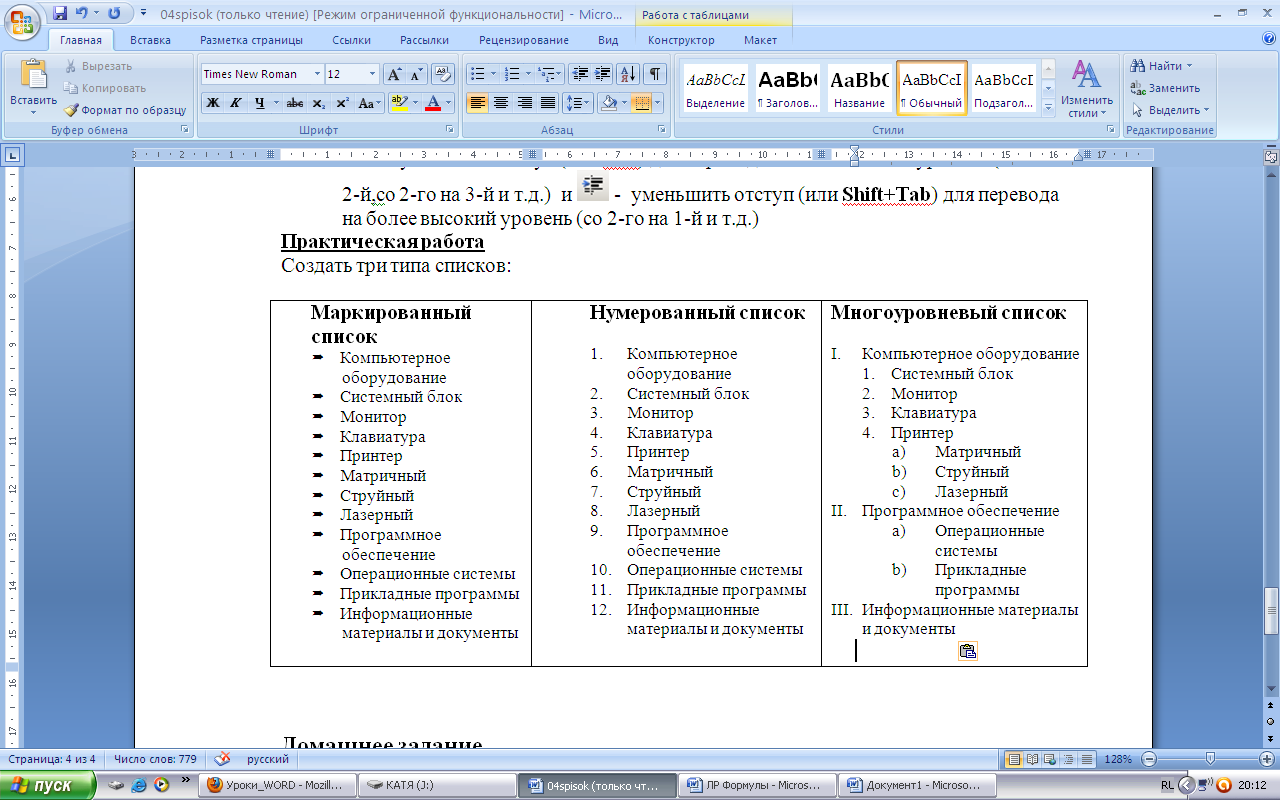The width and height of the screenshot is (1280, 800).
Task: Click the Paste Options smart tag in table
Action: coord(967,651)
